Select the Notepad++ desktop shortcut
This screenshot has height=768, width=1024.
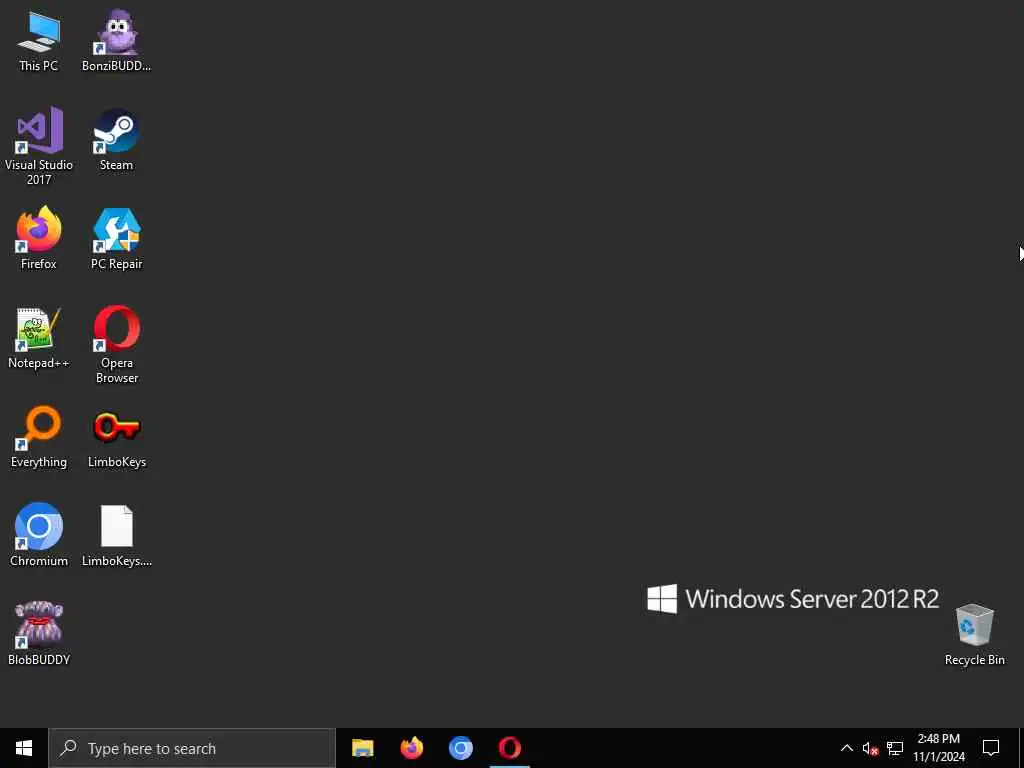pyautogui.click(x=39, y=338)
